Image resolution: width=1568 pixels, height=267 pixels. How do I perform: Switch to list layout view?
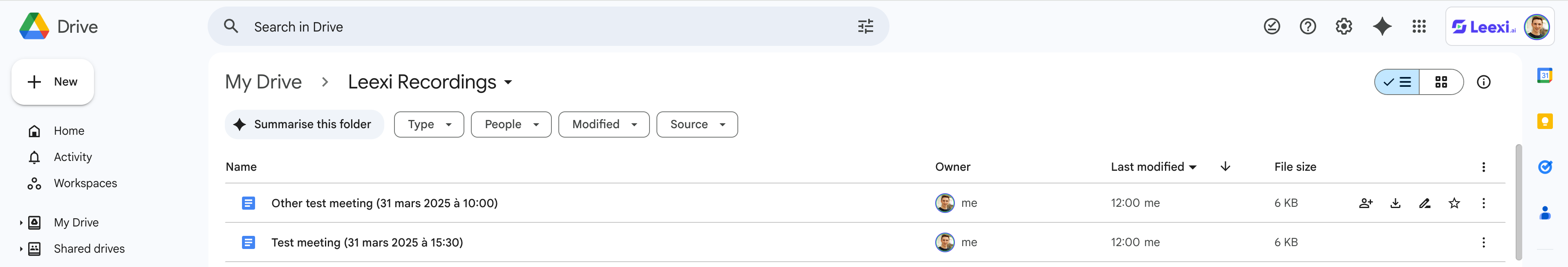click(x=1397, y=81)
